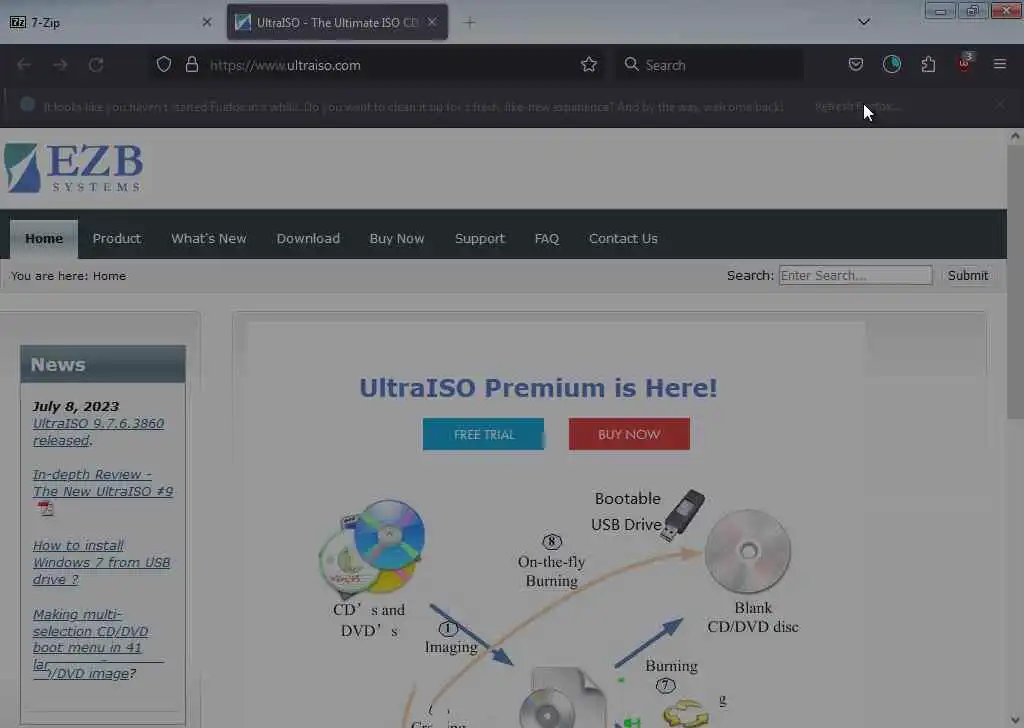Open the teal circular account icon
The width and height of the screenshot is (1024, 728).
click(891, 64)
